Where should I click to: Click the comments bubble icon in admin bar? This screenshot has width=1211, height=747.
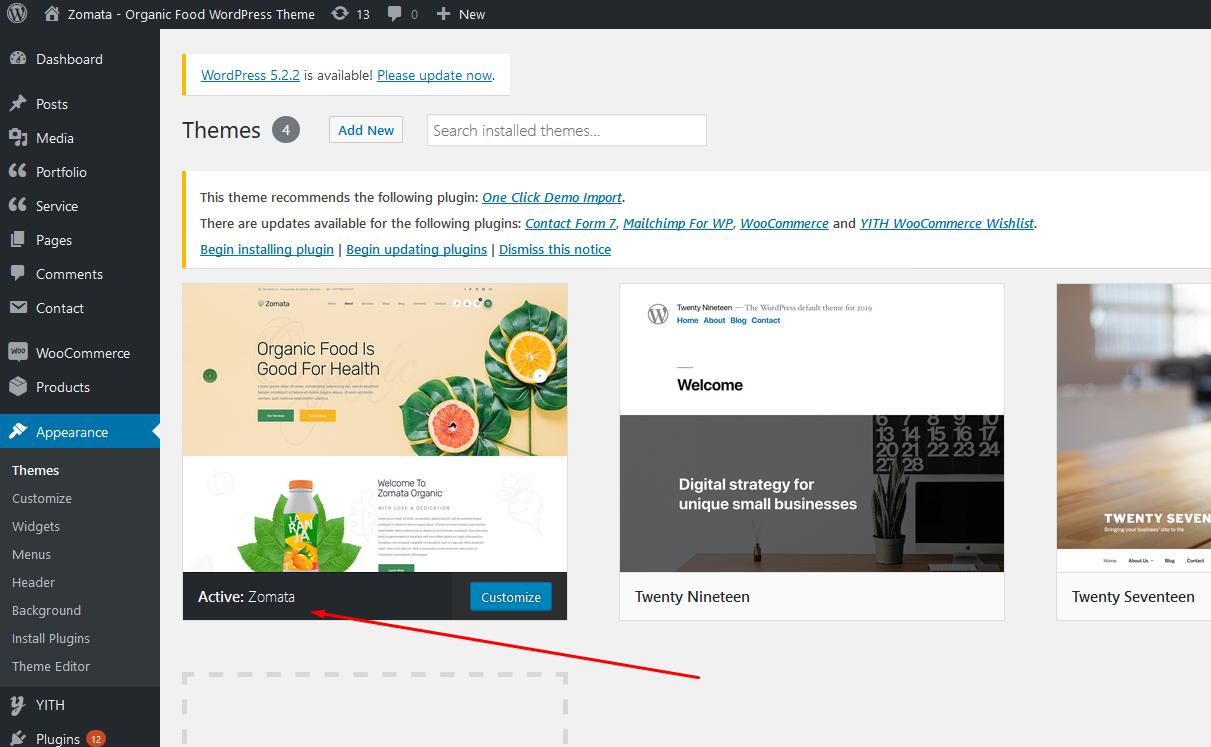tap(396, 14)
